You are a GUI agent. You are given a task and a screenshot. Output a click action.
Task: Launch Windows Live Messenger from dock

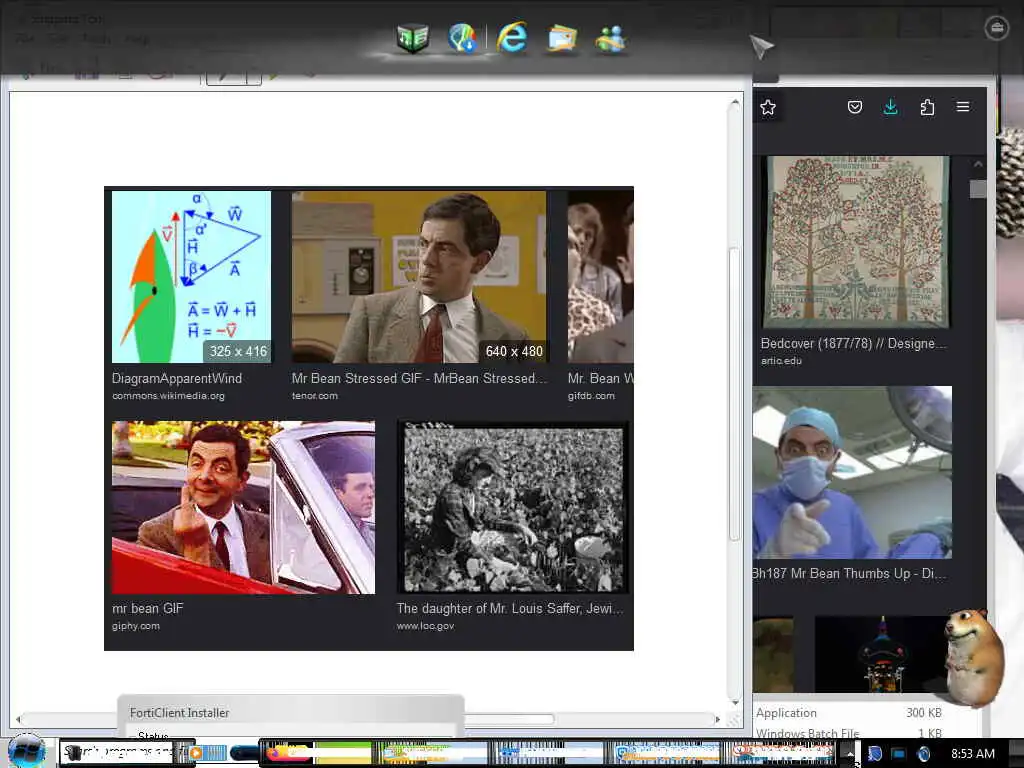click(x=611, y=39)
